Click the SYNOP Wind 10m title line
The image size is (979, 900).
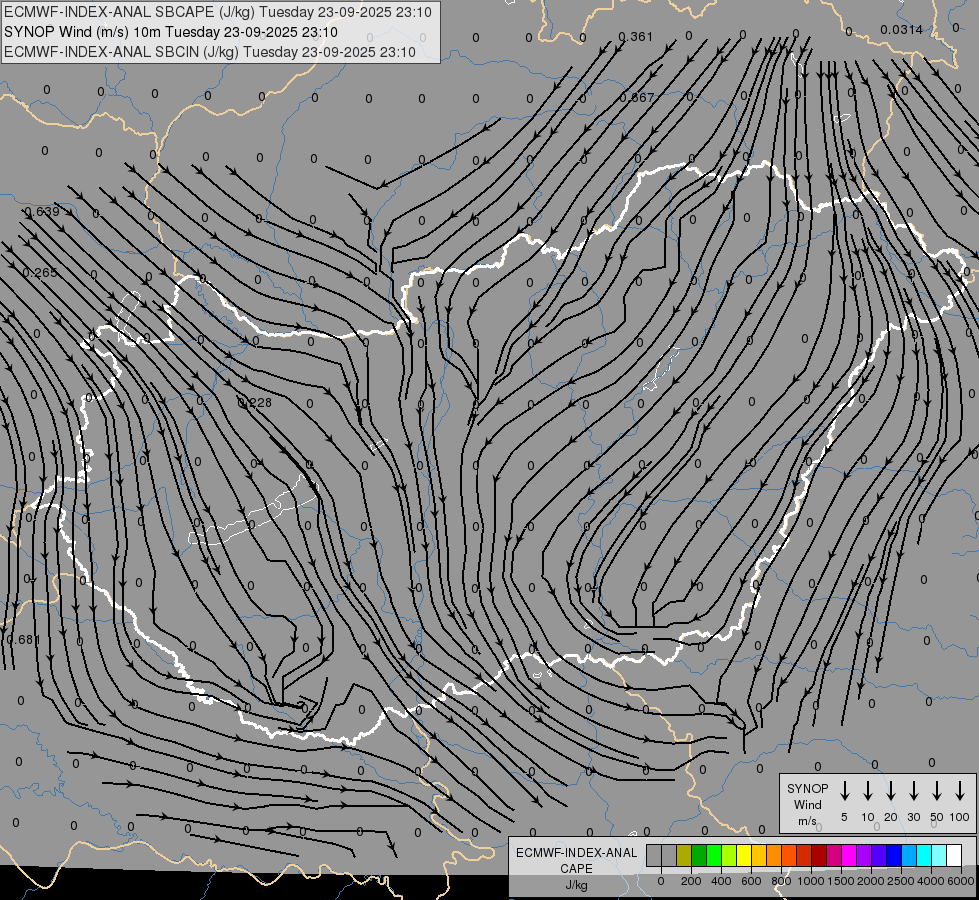click(x=177, y=32)
